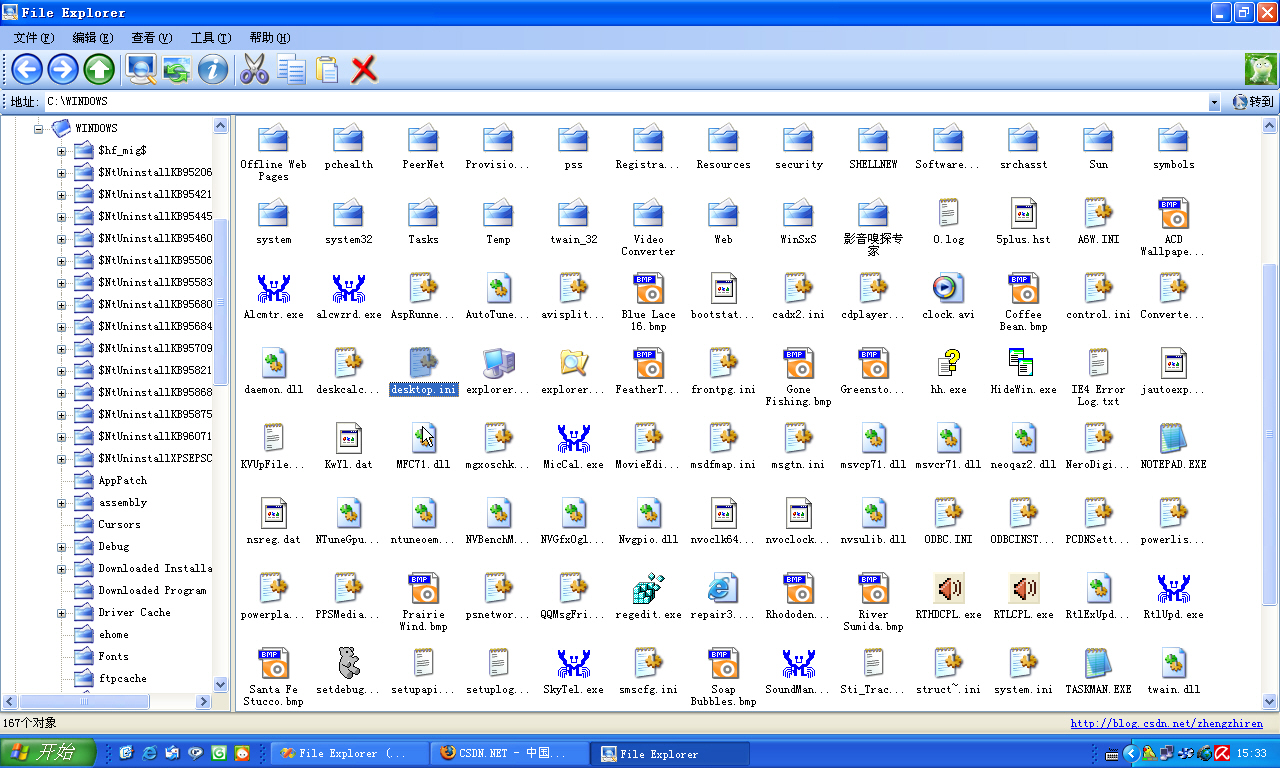Image resolution: width=1280 pixels, height=768 pixels.
Task: Select the KwYl.dat file icon
Action: point(348,438)
